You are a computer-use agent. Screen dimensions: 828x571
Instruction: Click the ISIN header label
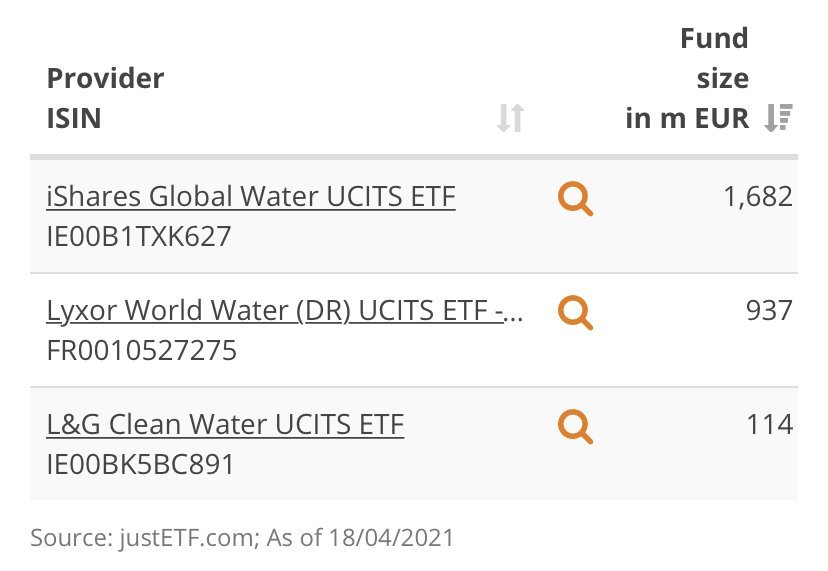tap(74, 119)
